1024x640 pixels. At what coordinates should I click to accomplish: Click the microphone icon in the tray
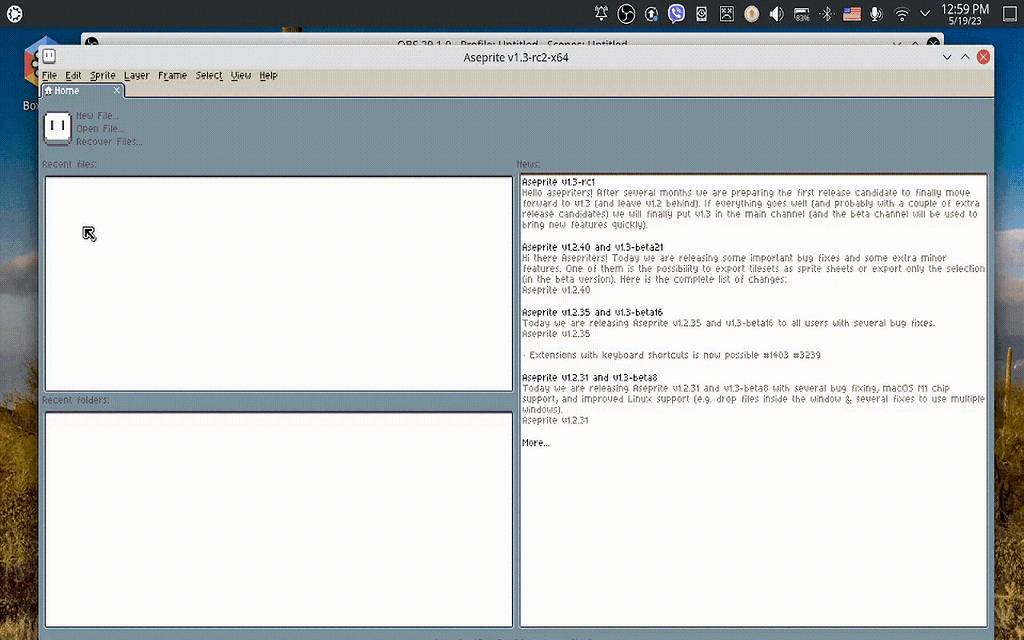coord(875,13)
